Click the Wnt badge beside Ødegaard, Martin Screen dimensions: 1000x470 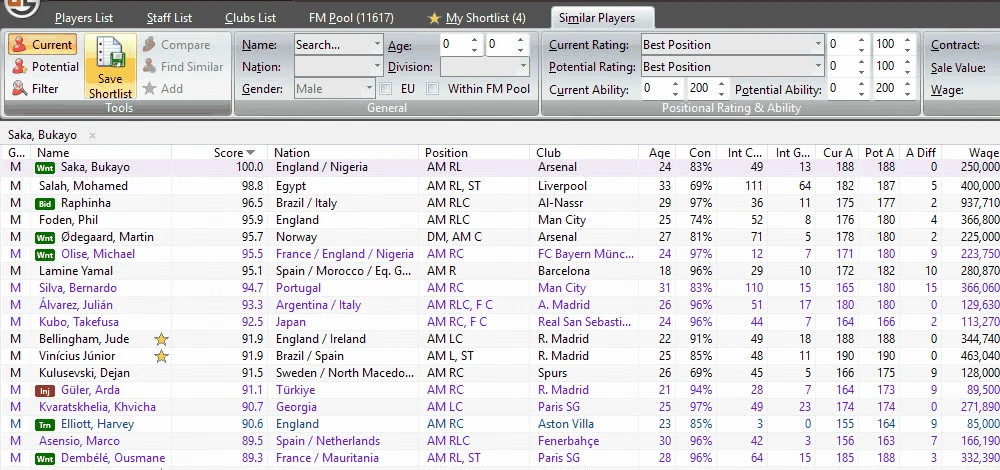coord(45,237)
